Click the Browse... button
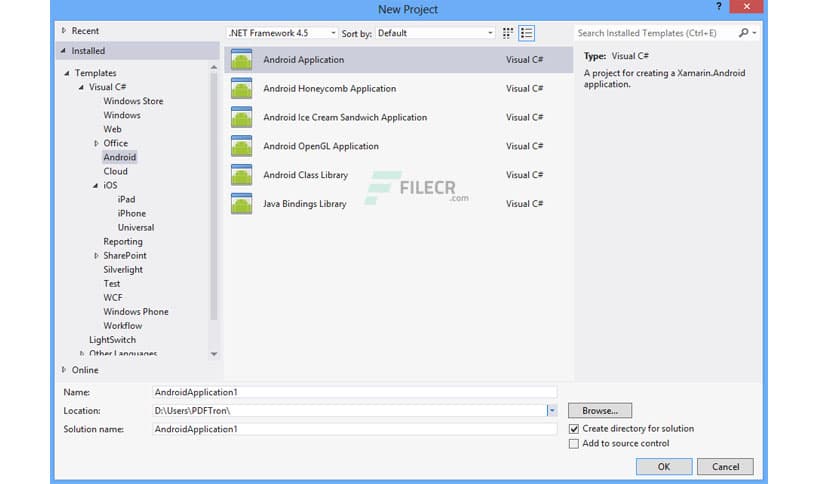This screenshot has width=836, height=484. coord(600,410)
